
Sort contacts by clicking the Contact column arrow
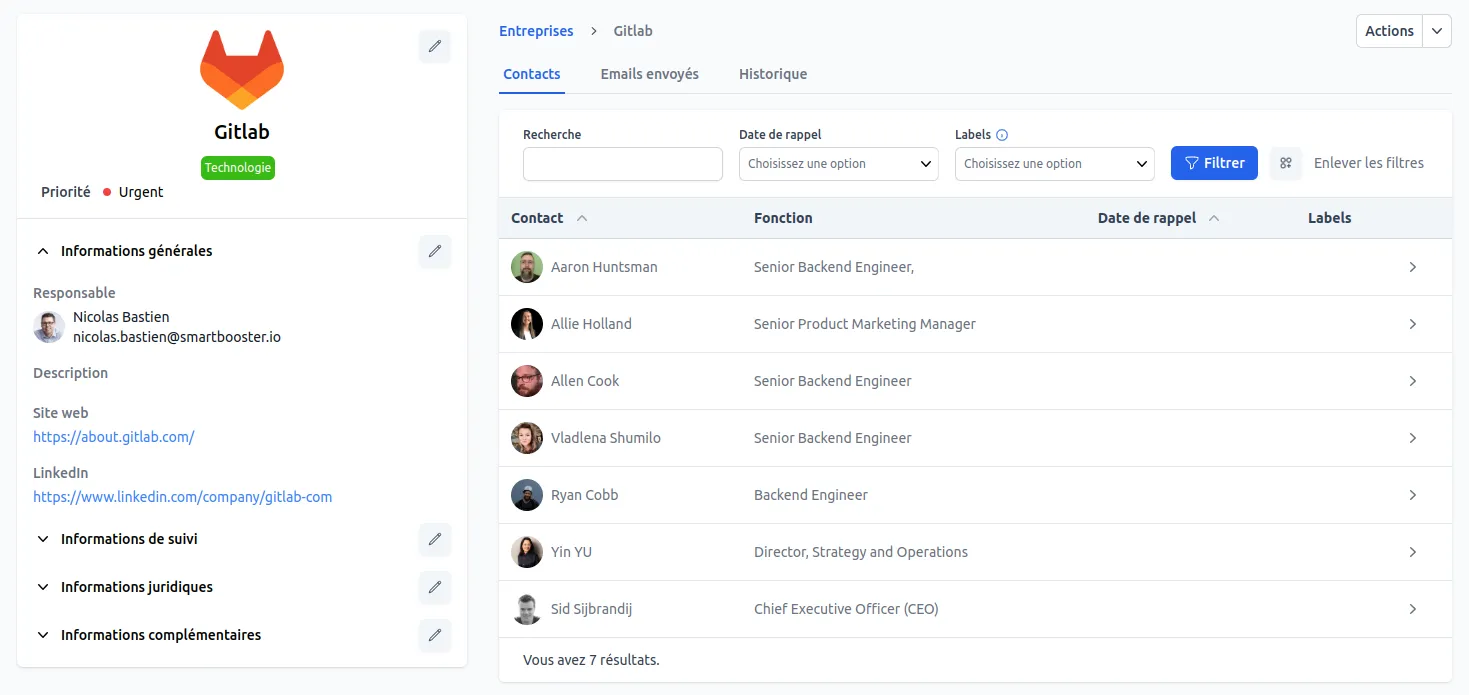[x=583, y=217]
